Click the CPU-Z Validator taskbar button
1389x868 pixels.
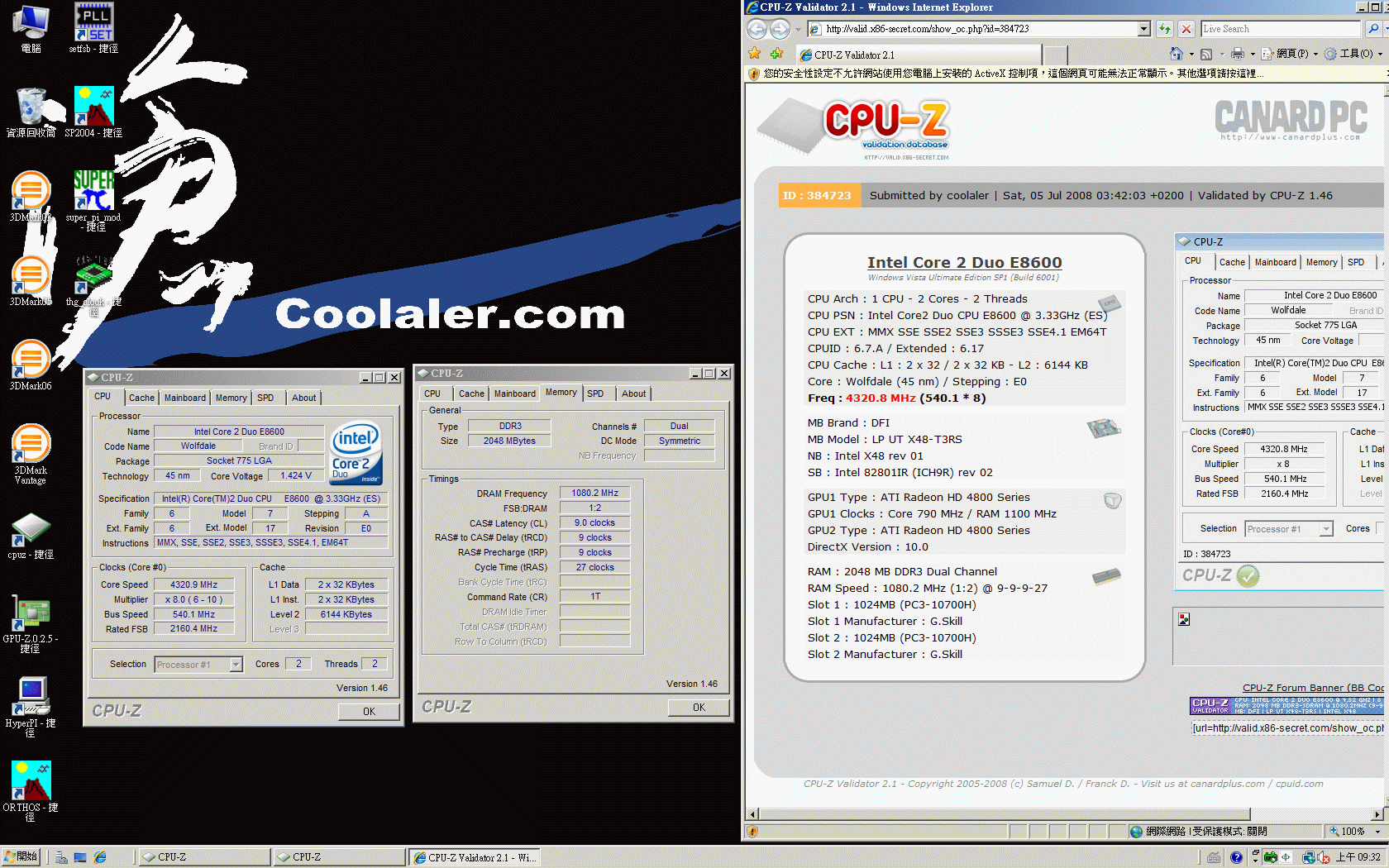(x=475, y=857)
